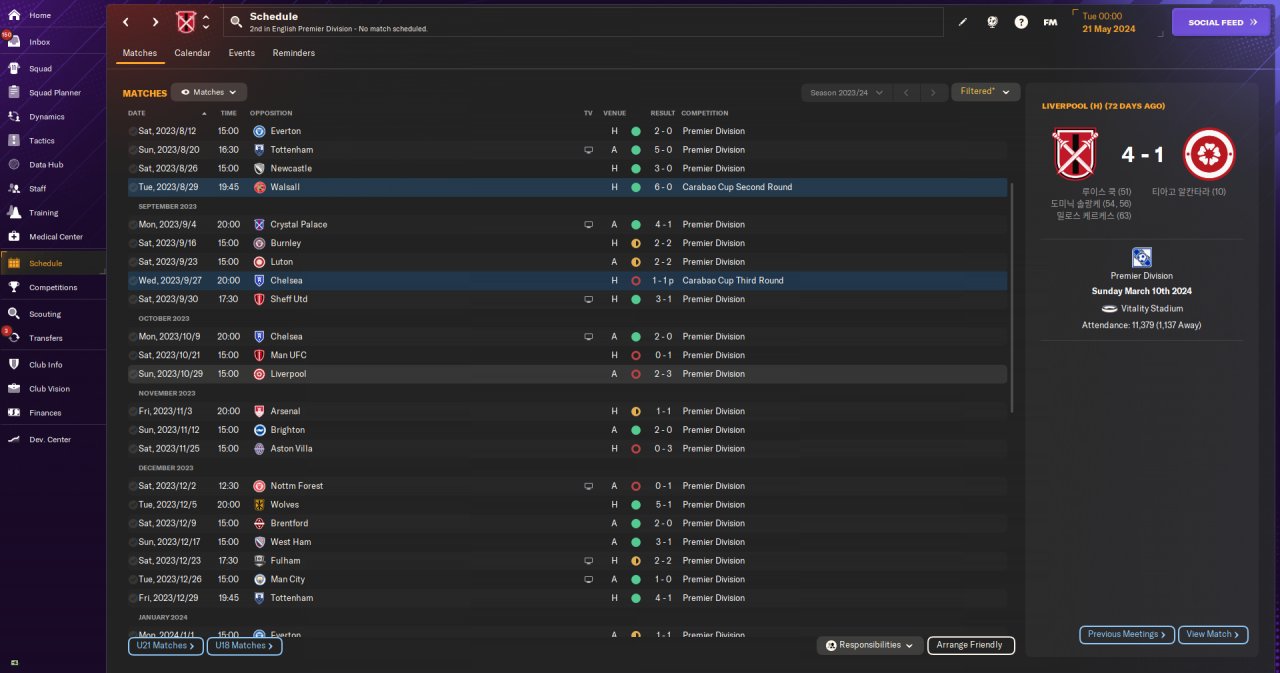Click the Liverpool row result 2 - 3
1280x673 pixels.
pyautogui.click(x=662, y=374)
